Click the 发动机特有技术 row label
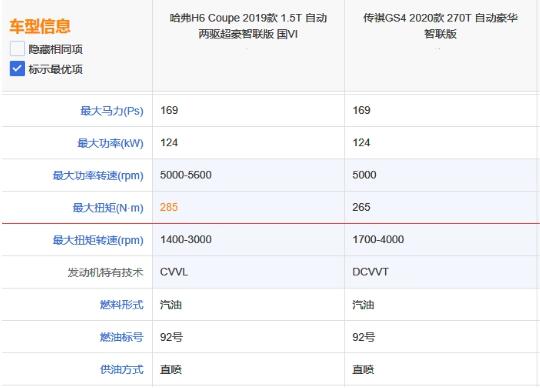 (x=105, y=272)
